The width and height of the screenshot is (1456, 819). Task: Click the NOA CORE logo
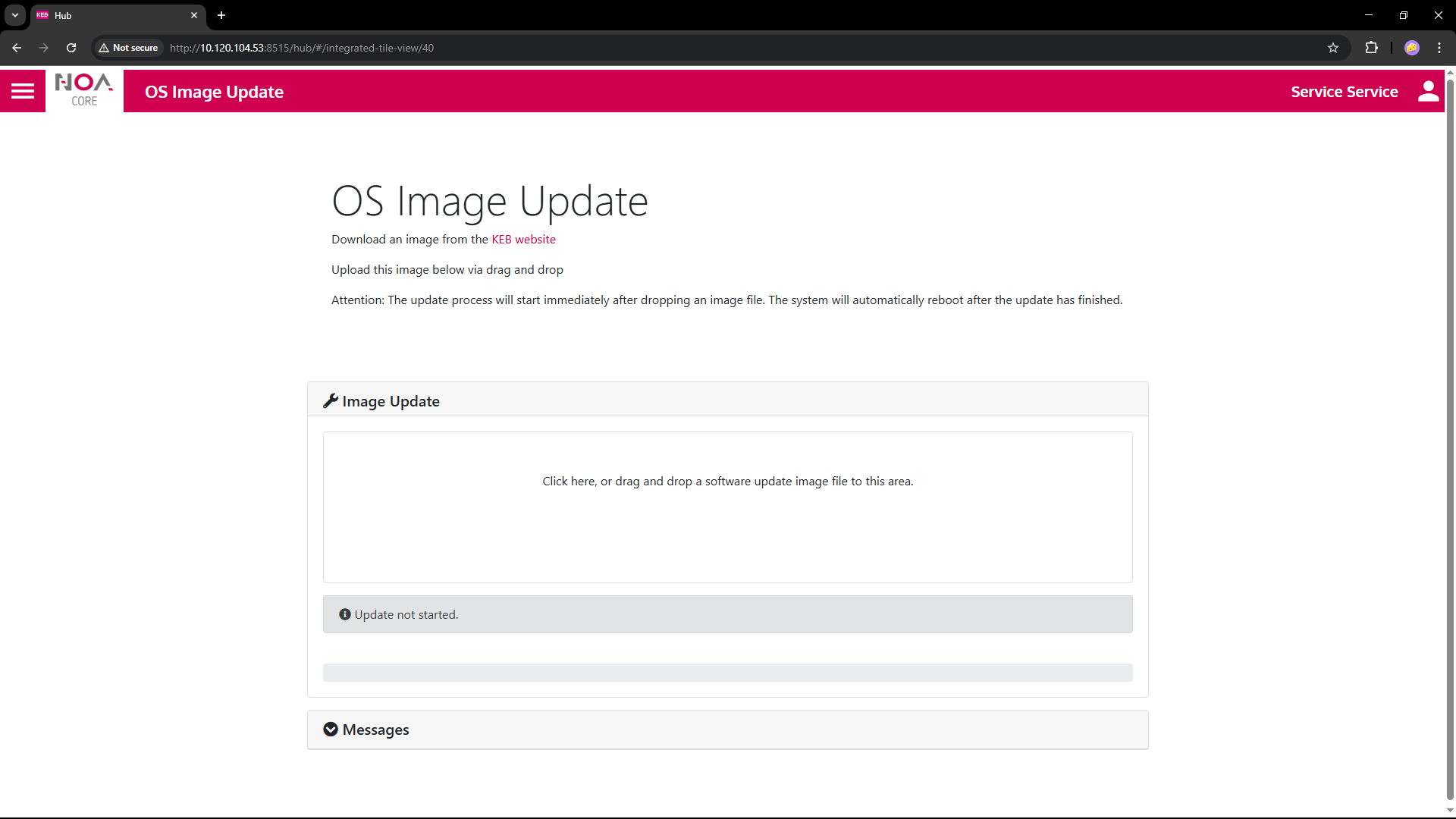click(84, 91)
